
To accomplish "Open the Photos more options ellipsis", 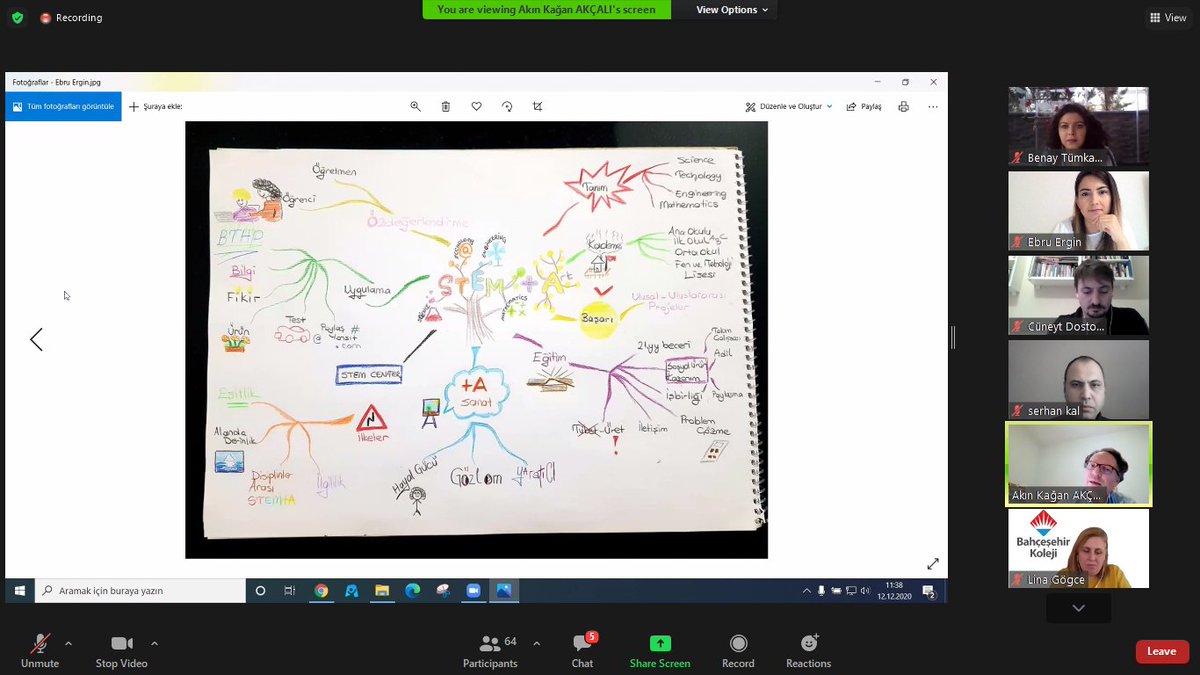I will [x=933, y=106].
